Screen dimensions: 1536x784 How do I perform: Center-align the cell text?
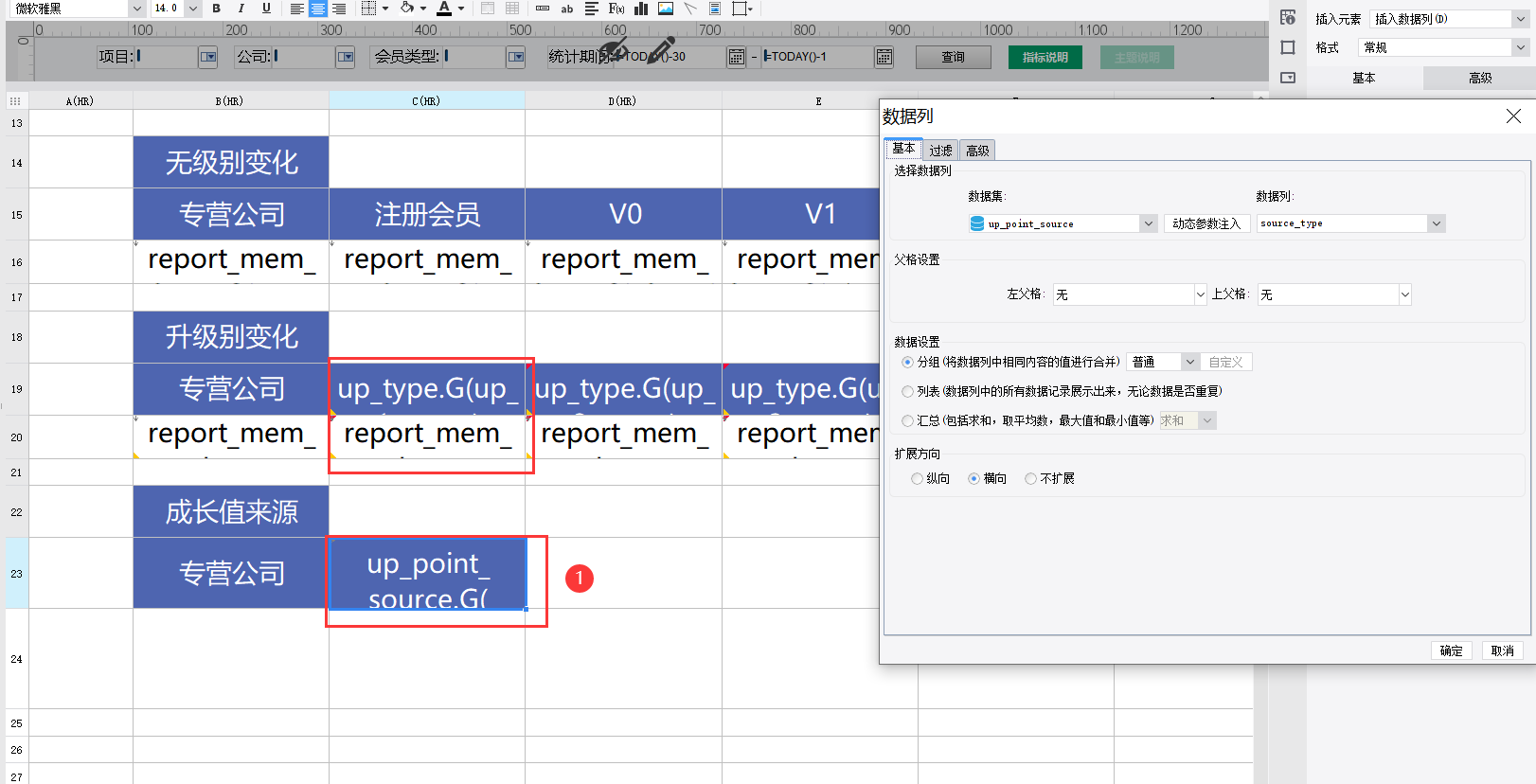pos(318,9)
